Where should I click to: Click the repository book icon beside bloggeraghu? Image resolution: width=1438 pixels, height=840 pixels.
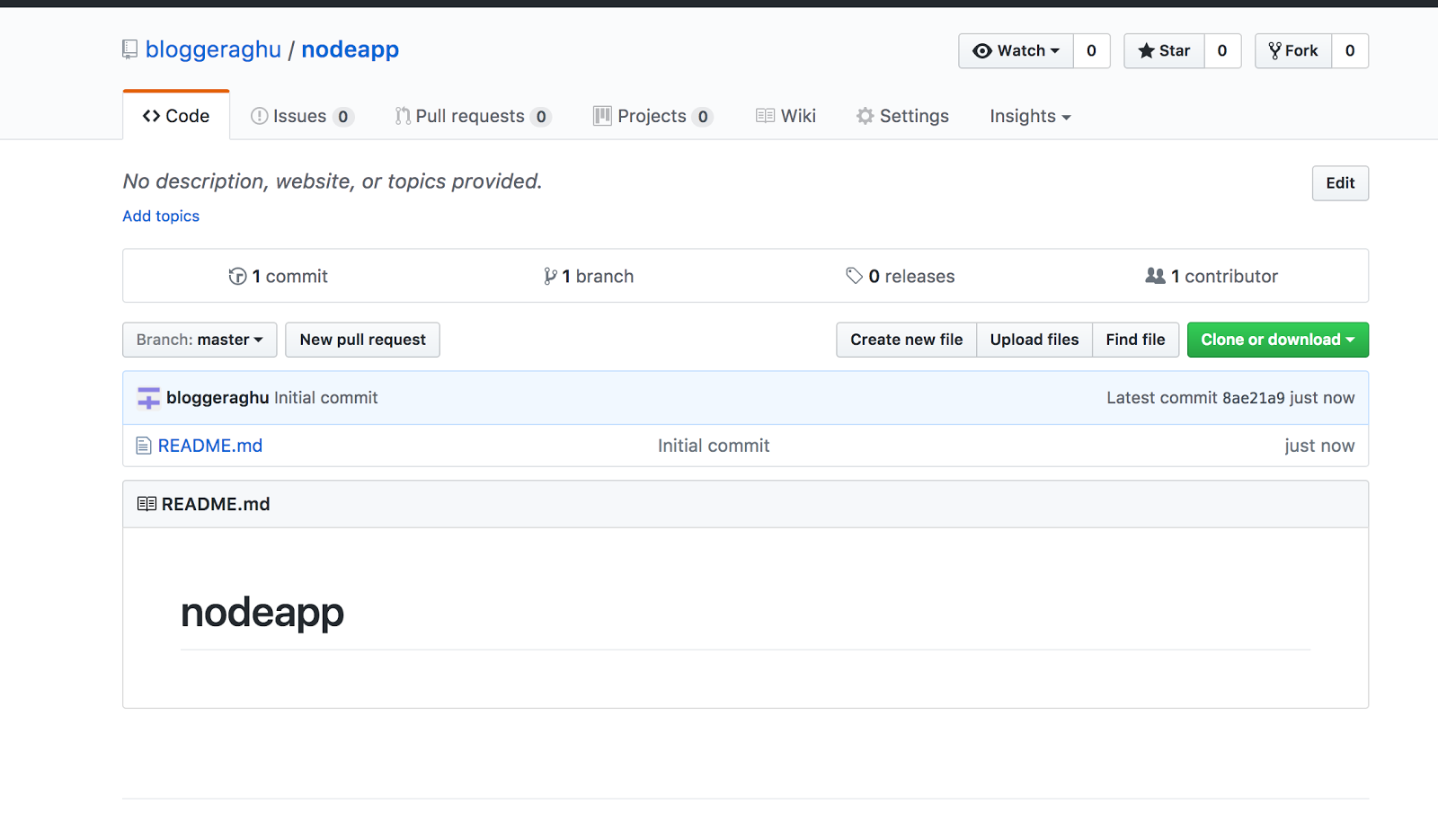(129, 49)
